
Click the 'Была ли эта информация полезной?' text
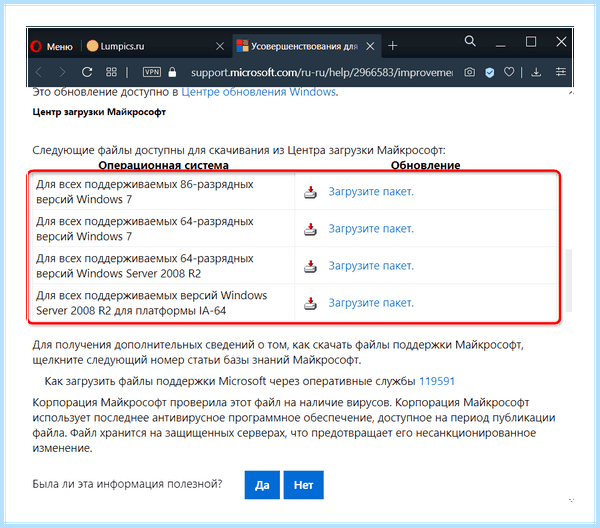pos(127,484)
